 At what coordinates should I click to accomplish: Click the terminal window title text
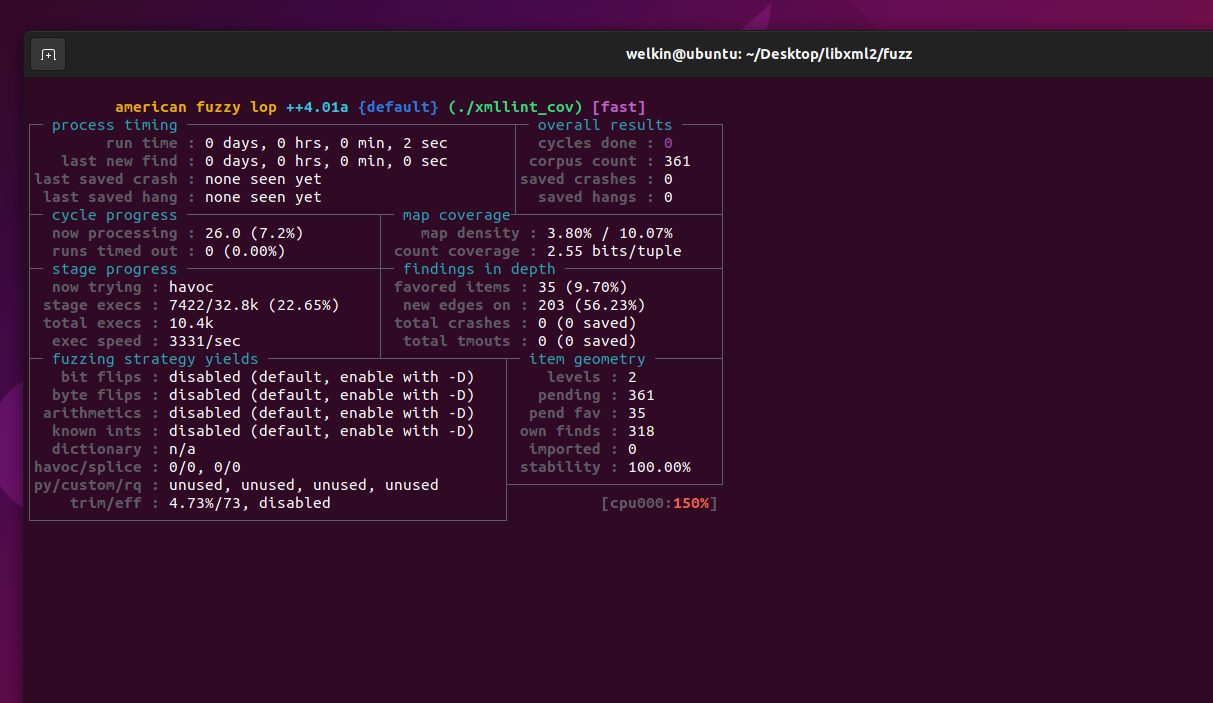pyautogui.click(x=769, y=54)
